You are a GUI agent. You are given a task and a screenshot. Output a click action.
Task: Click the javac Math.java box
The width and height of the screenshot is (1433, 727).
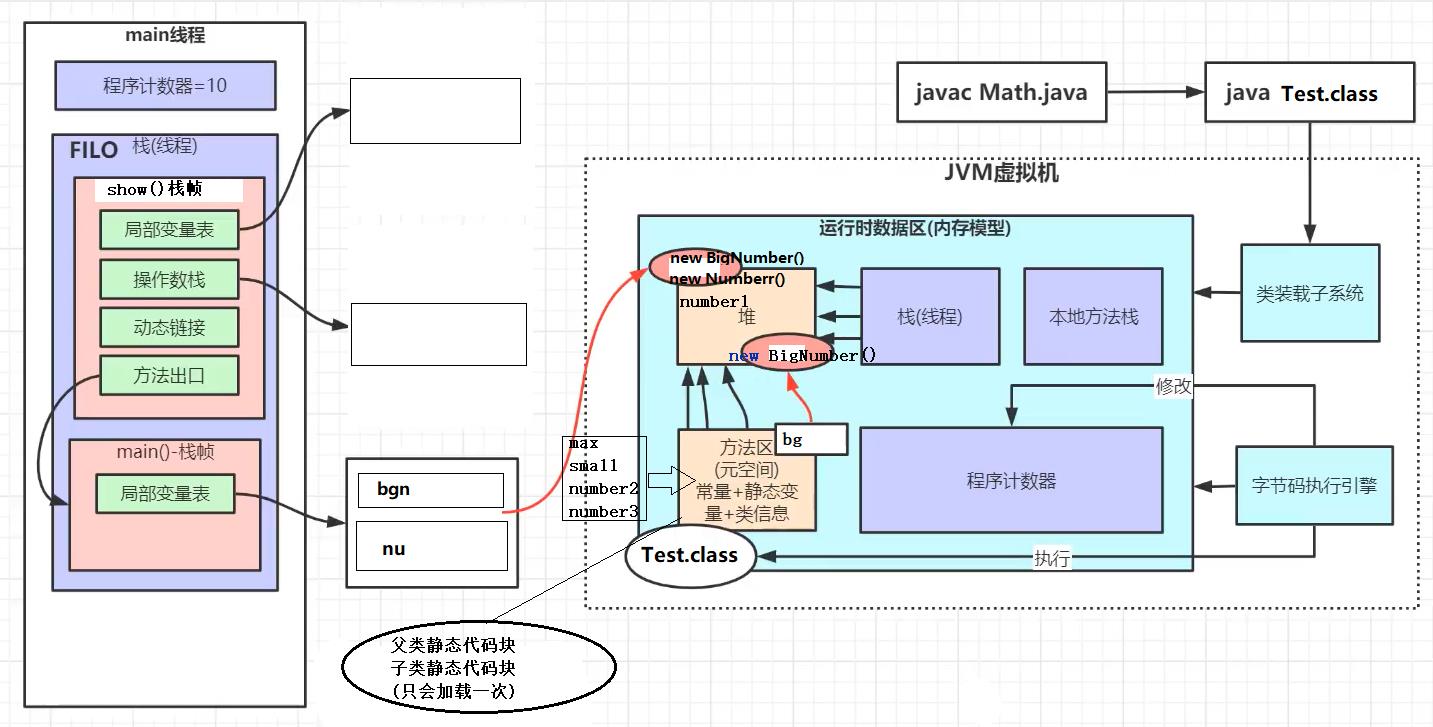1002,93
